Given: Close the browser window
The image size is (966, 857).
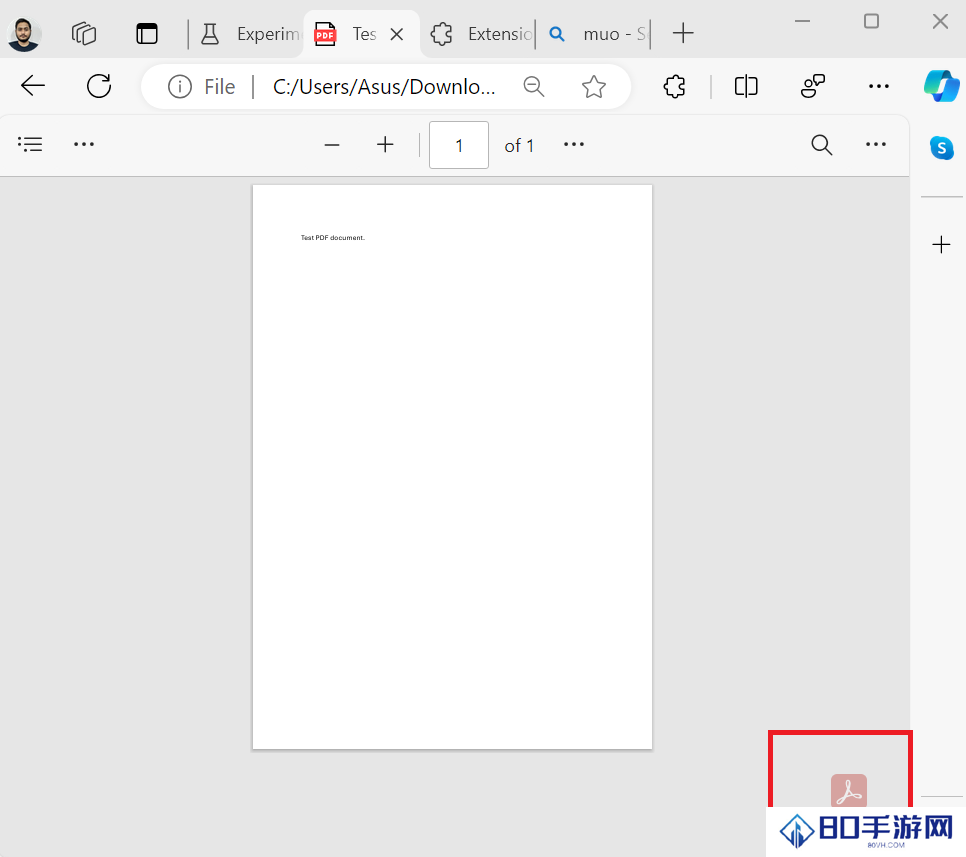Looking at the screenshot, I should click(940, 22).
